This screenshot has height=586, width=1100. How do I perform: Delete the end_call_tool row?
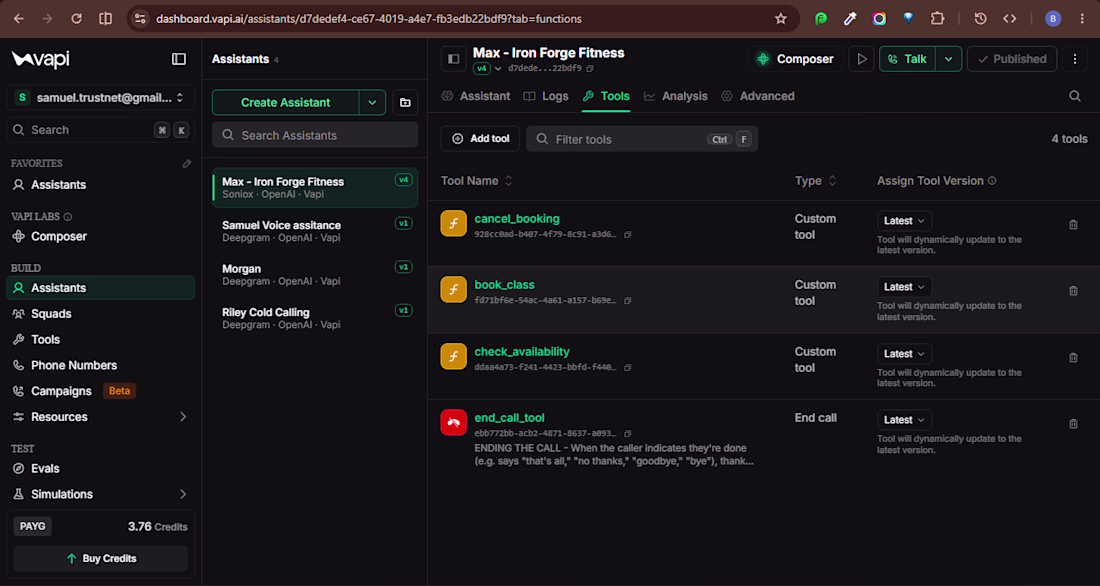1073,423
